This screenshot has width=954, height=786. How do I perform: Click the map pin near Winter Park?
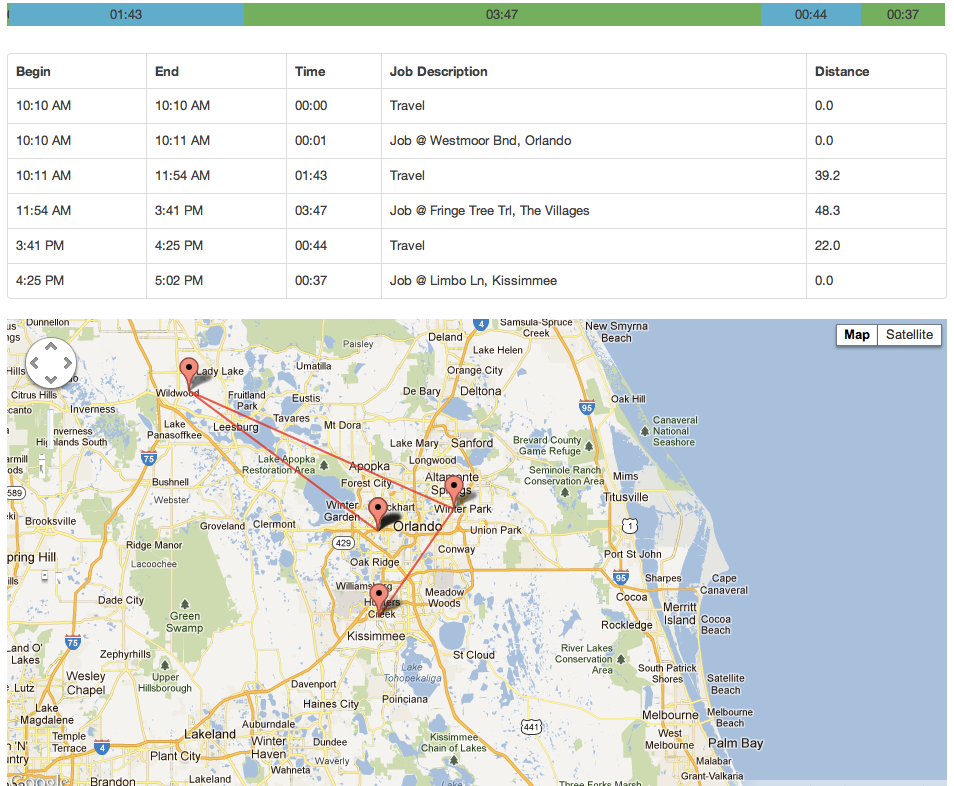453,490
